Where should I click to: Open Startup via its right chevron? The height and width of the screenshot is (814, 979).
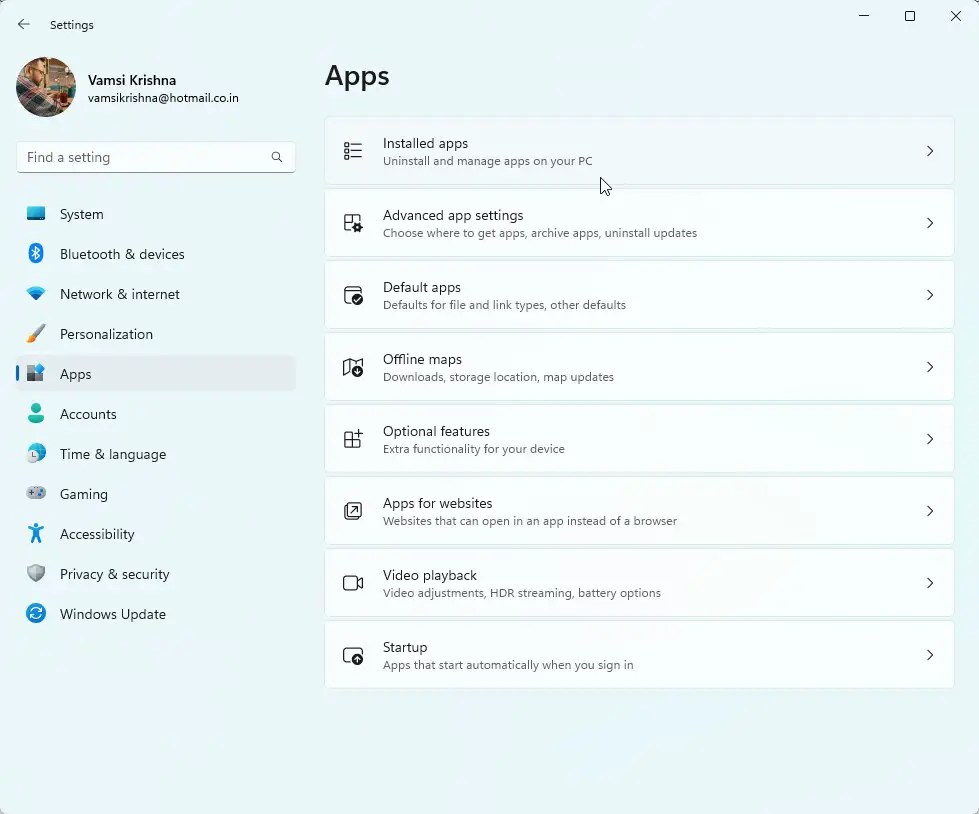pyautogui.click(x=930, y=655)
